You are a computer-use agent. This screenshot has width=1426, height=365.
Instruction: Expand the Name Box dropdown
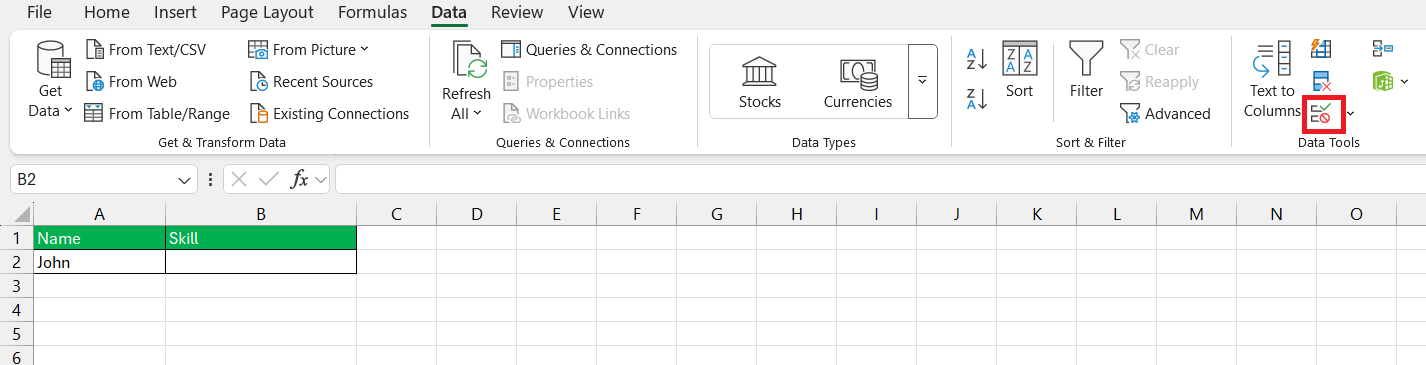(x=185, y=180)
